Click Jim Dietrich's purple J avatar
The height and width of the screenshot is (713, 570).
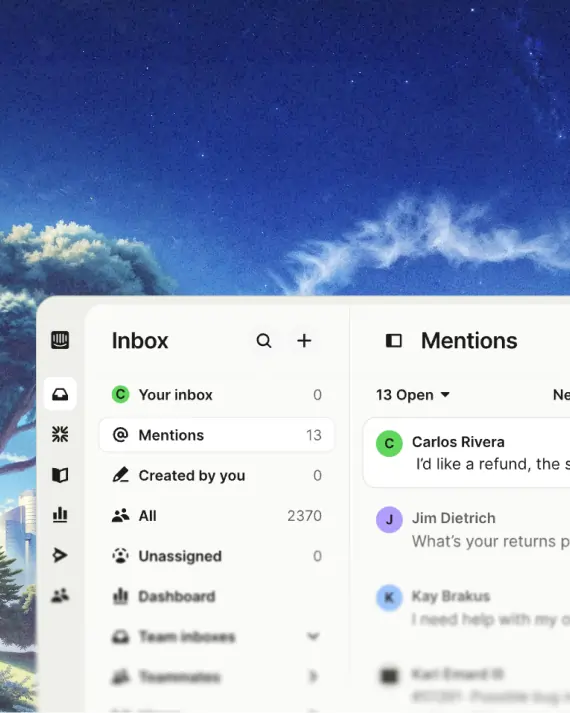tap(389, 519)
